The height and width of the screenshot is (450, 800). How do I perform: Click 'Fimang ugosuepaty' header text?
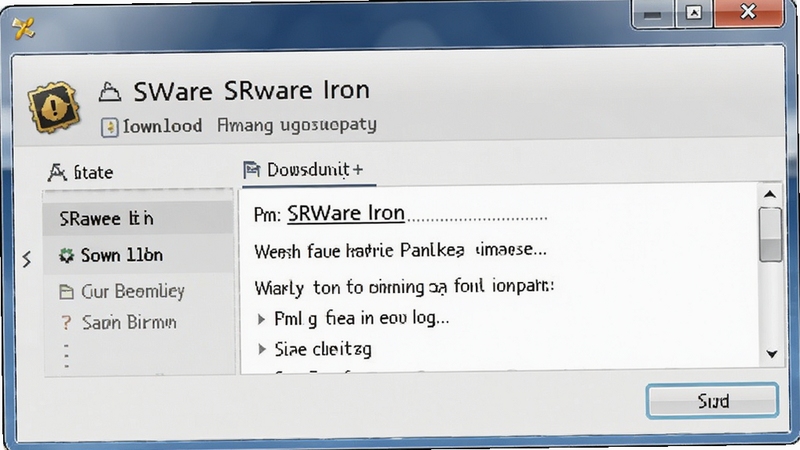click(x=297, y=126)
